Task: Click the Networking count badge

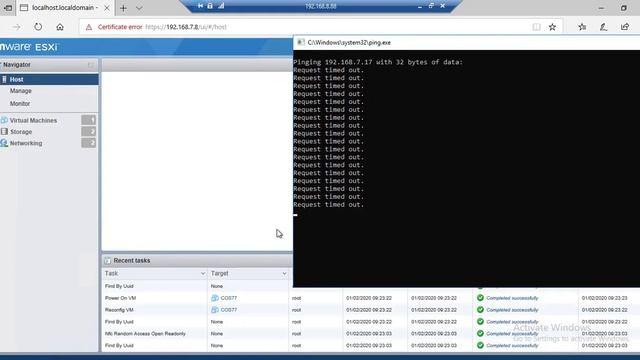Action: pos(89,143)
